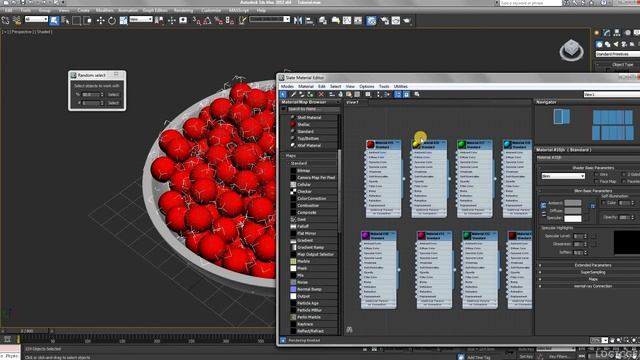Screen dimensions: 640x360
Task: Click the white Specular color swatch
Action: (573, 218)
